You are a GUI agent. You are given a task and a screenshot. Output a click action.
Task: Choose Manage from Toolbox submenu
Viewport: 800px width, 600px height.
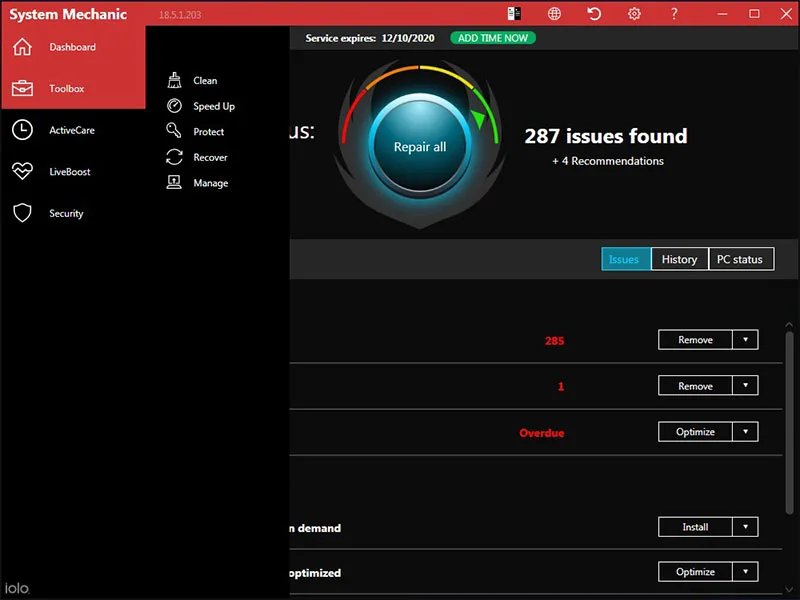pos(211,183)
